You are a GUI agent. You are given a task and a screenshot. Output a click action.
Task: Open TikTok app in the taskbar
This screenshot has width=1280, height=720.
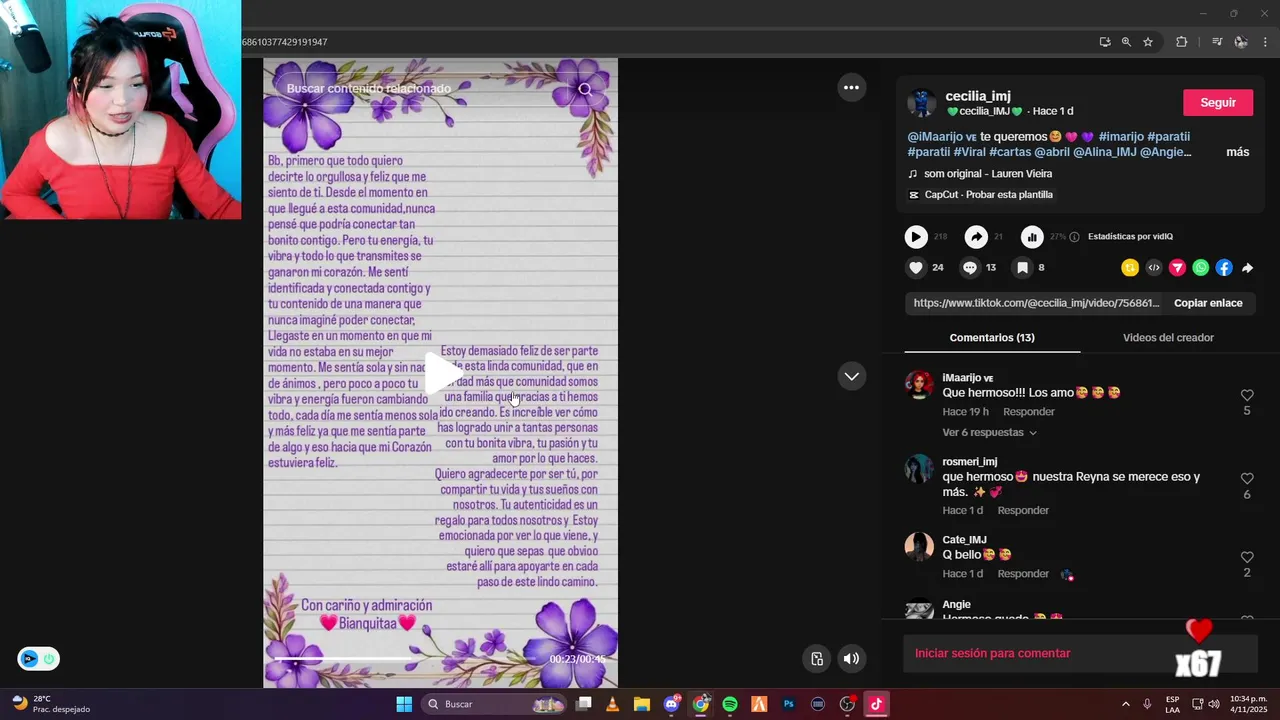[877, 704]
